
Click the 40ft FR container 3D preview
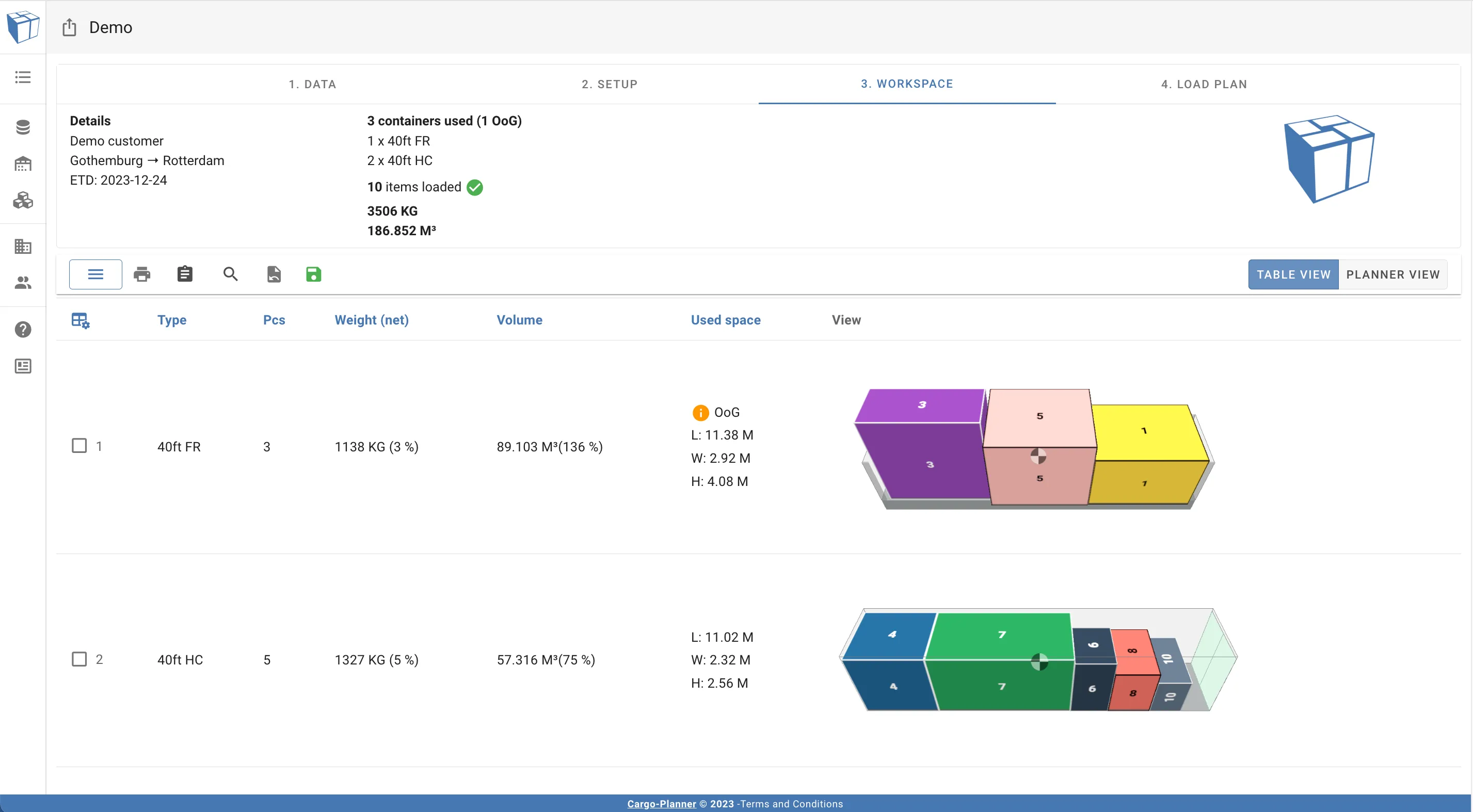click(1035, 449)
